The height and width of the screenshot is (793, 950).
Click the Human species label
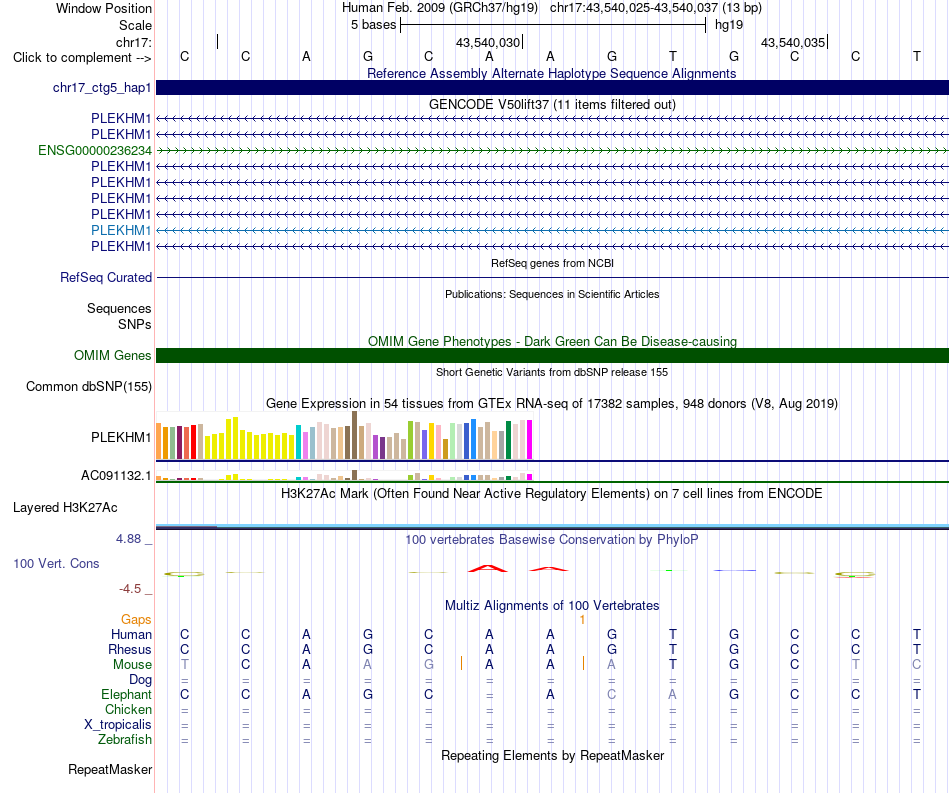click(131, 634)
